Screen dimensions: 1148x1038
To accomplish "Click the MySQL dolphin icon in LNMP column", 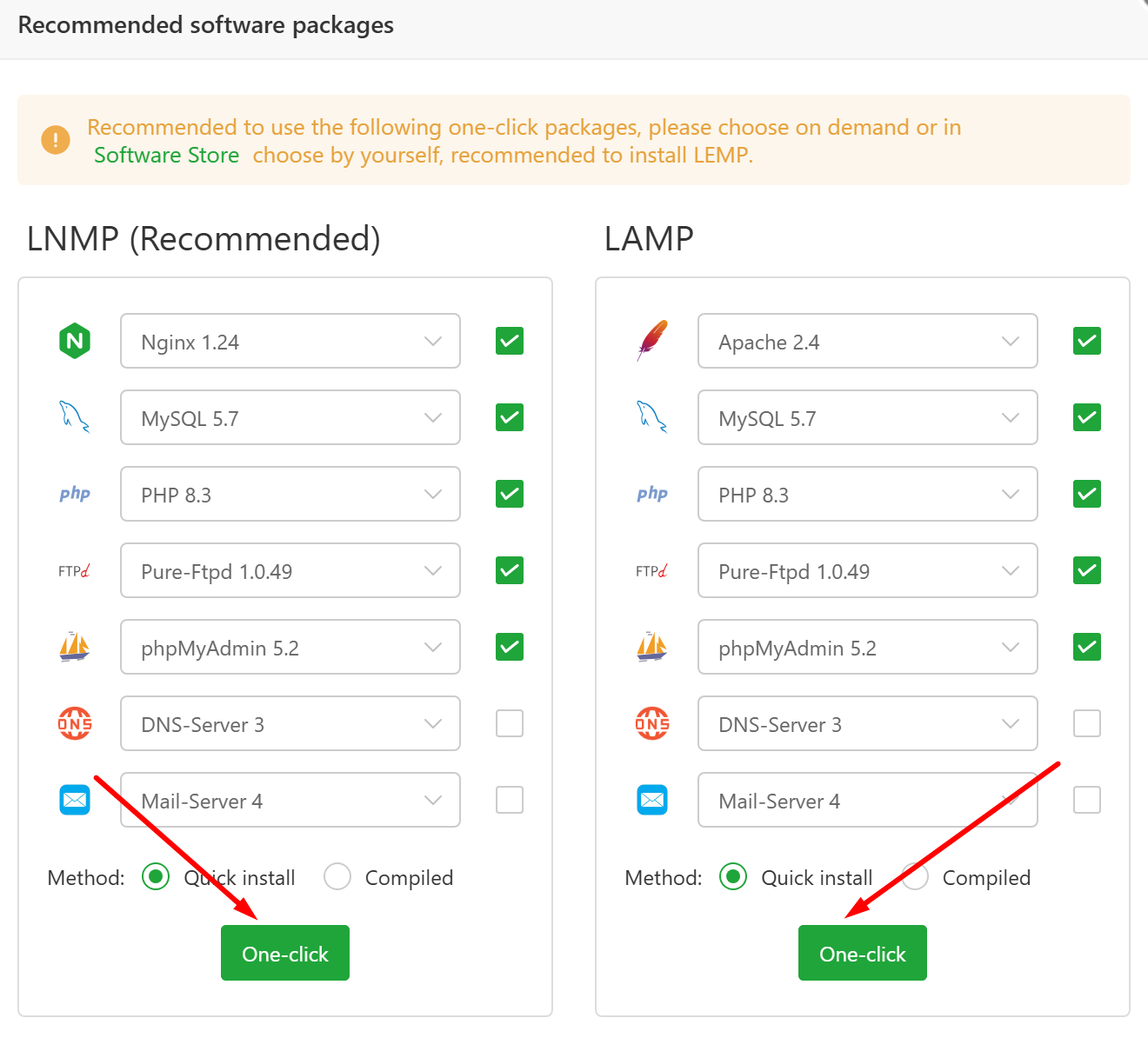I will point(75,417).
